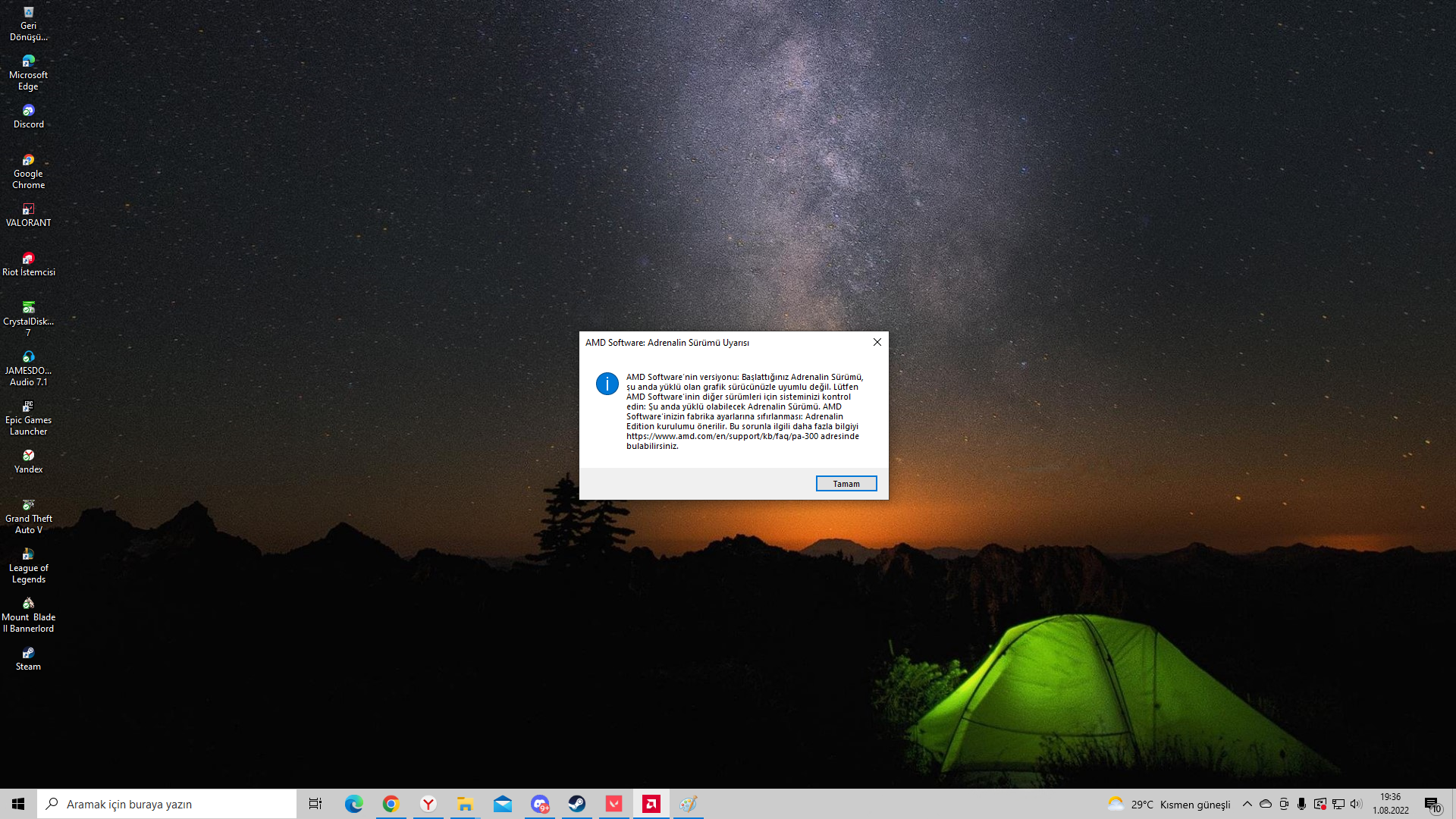Open the Windows Start menu
This screenshot has width=1456, height=819.
coord(18,804)
